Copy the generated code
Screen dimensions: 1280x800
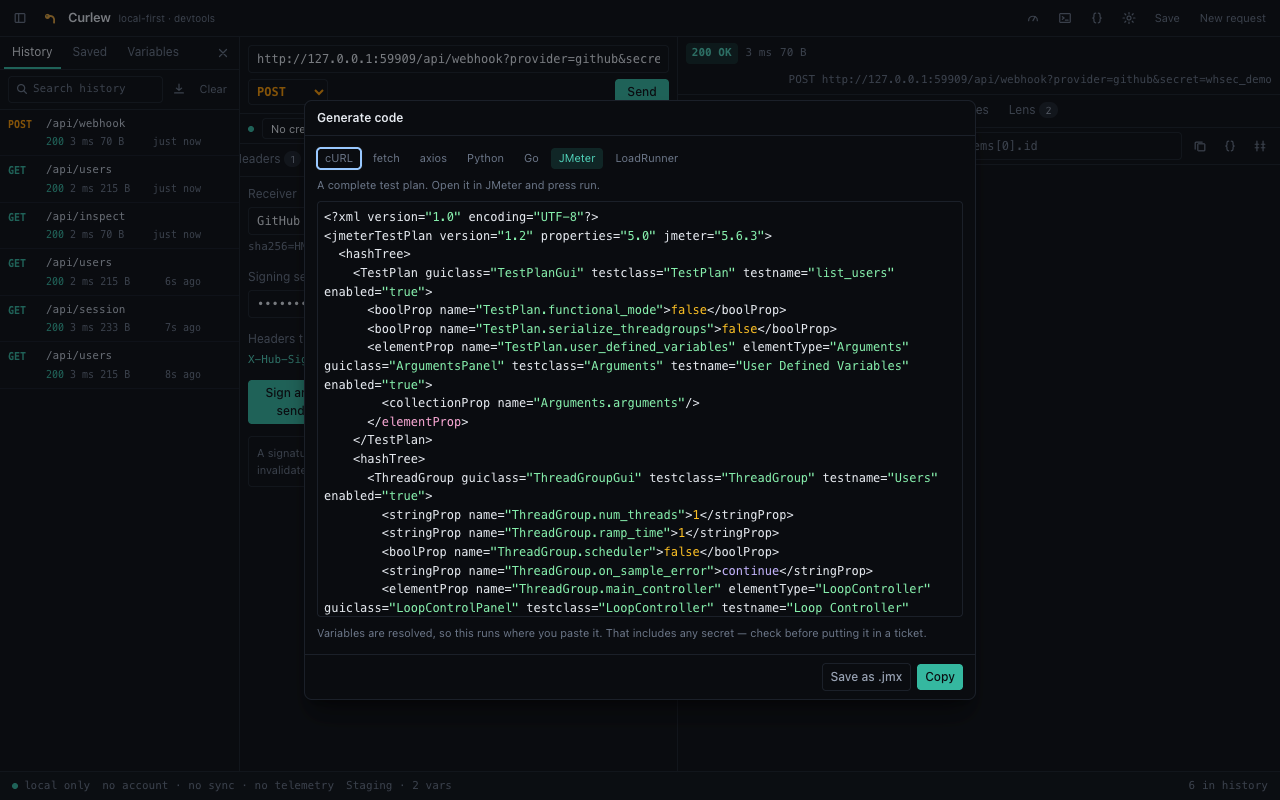pyautogui.click(x=940, y=677)
